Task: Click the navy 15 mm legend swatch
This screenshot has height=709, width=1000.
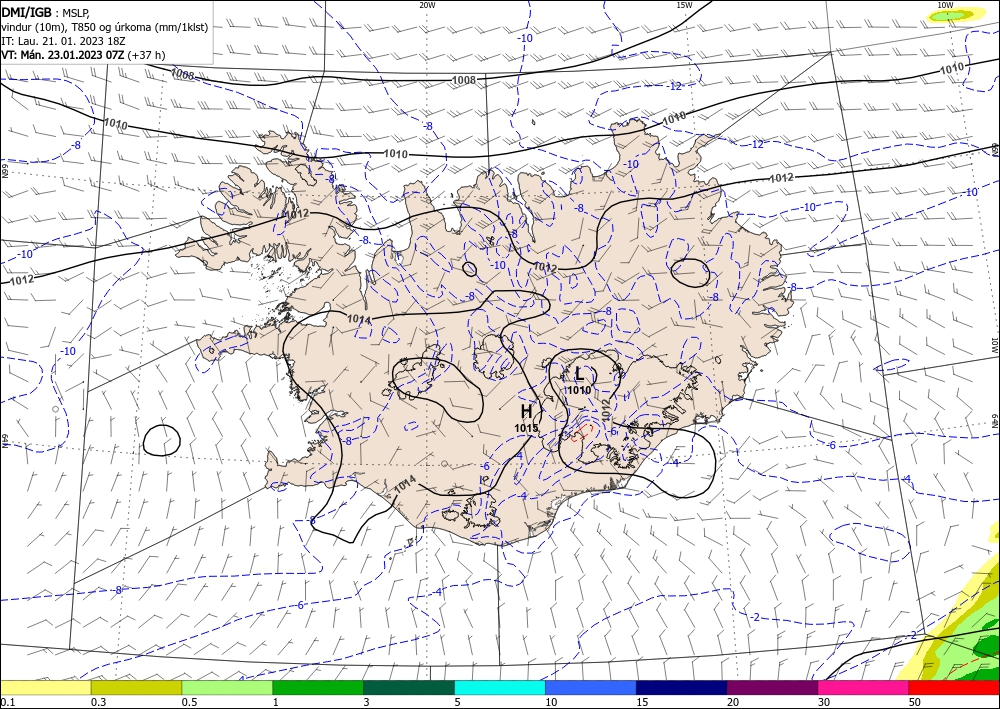Action: point(682,688)
